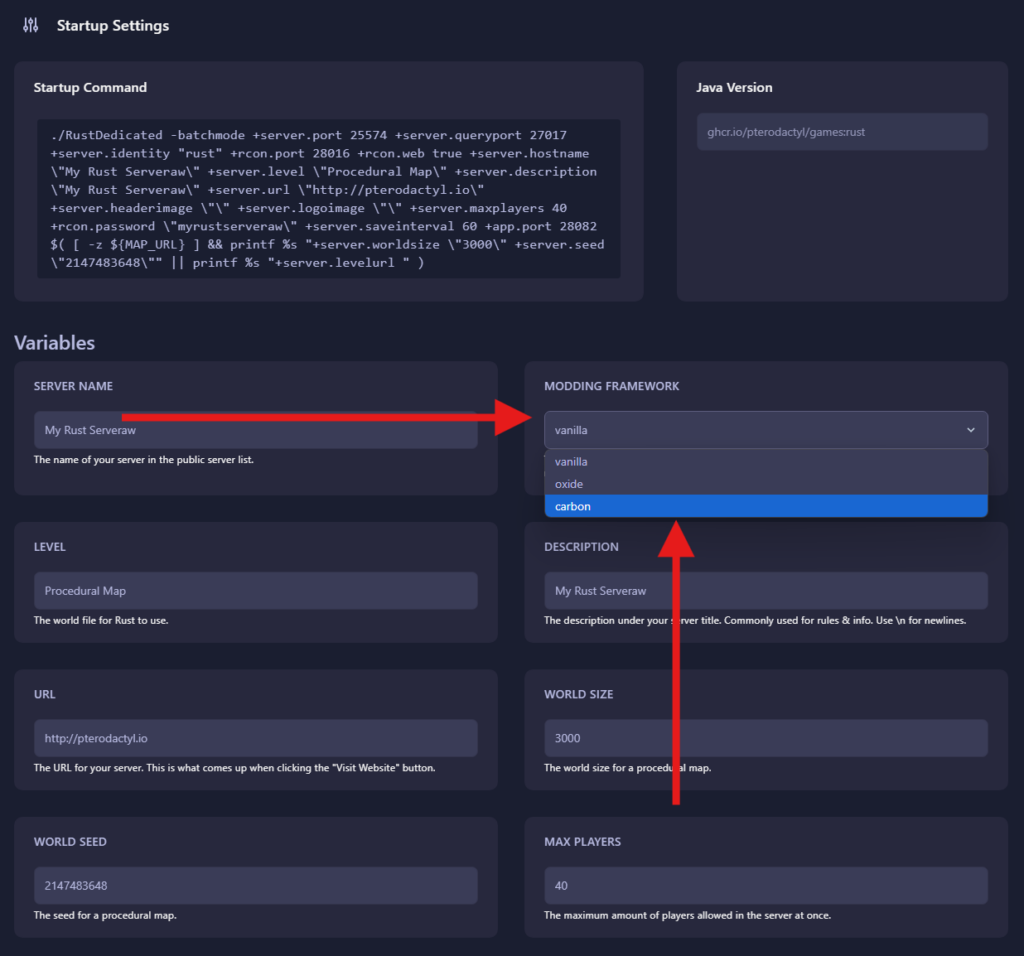1024x956 pixels.
Task: Focus the Level field containing Procedural Map
Action: click(x=255, y=591)
